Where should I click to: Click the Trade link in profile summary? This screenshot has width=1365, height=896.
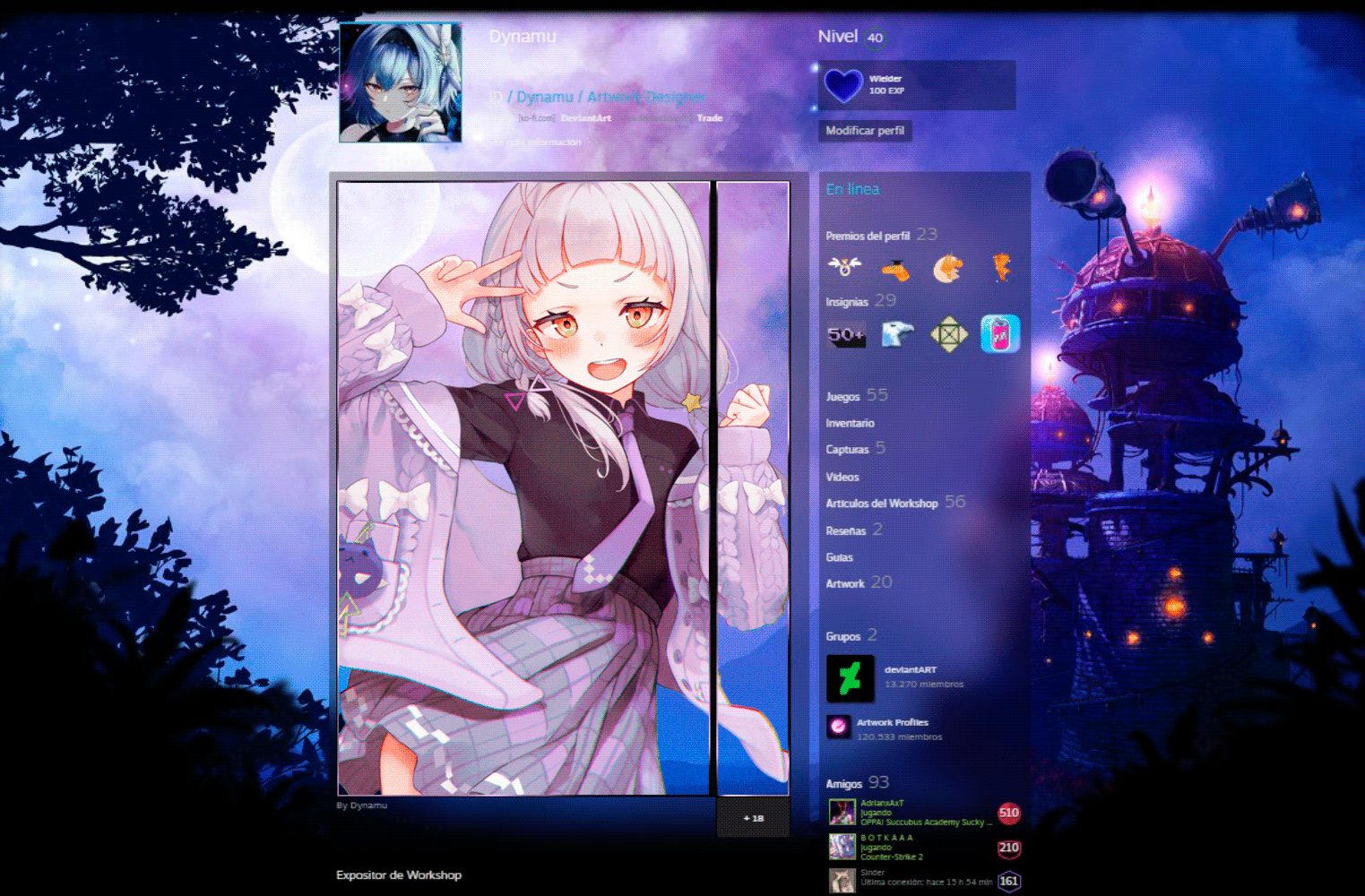point(710,118)
